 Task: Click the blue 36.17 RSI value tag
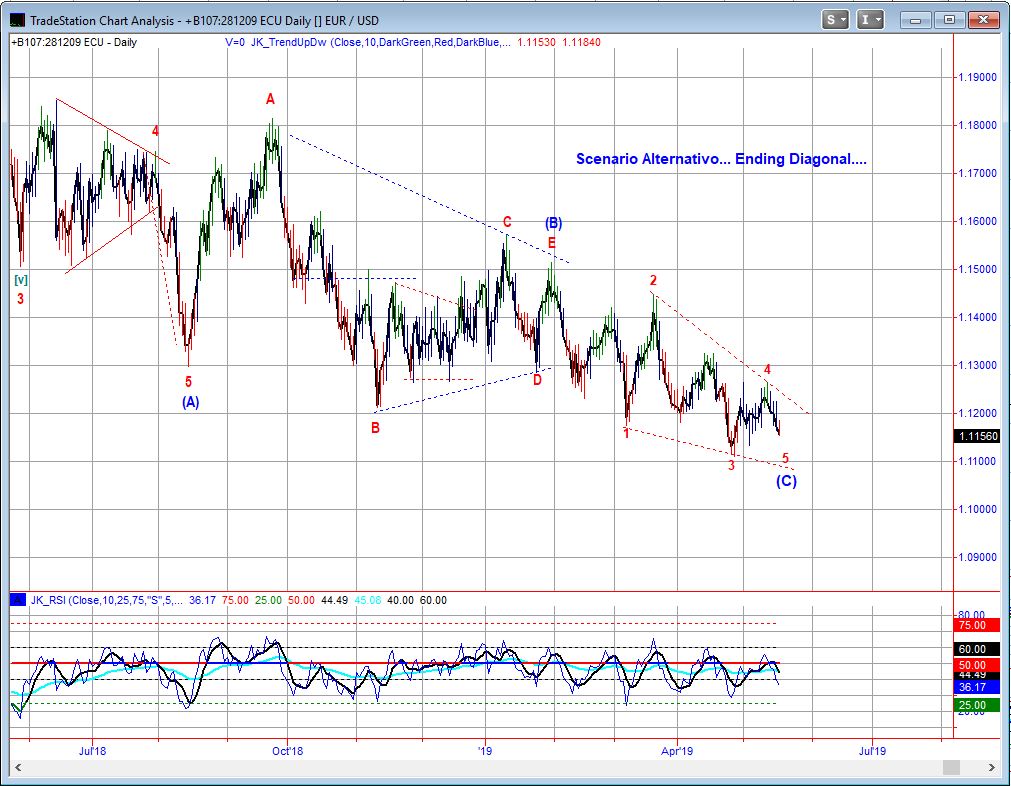tap(976, 687)
